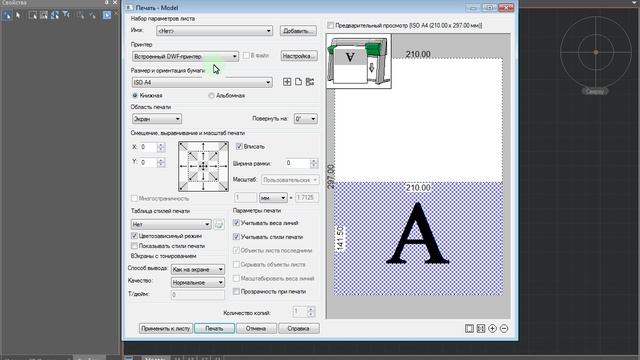Image resolution: width=640 pixels, height=360 pixels.
Task: Click the second preview icon at the bottom
Action: pyautogui.click(x=481, y=329)
